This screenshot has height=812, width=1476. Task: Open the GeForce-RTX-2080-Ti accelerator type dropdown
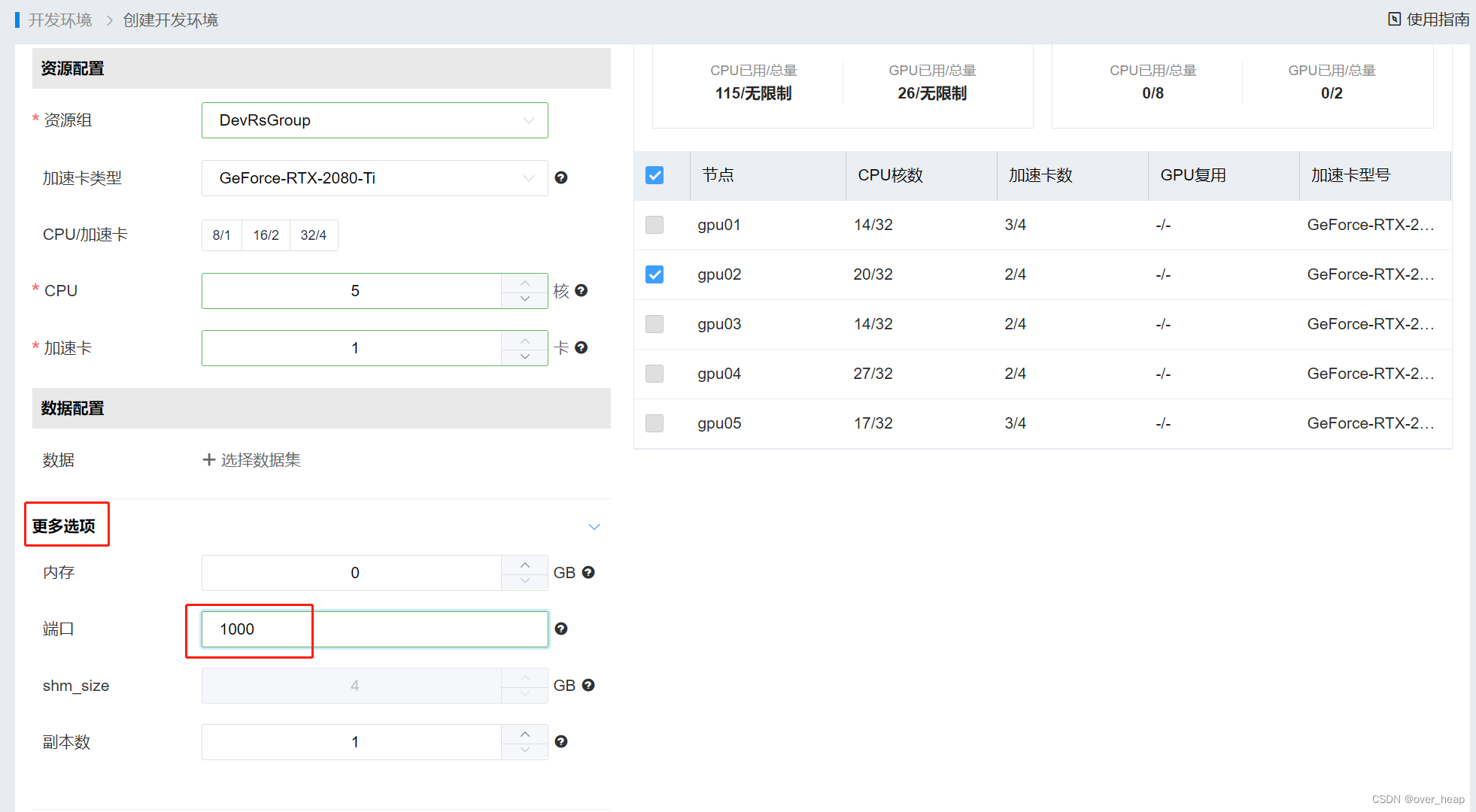375,179
